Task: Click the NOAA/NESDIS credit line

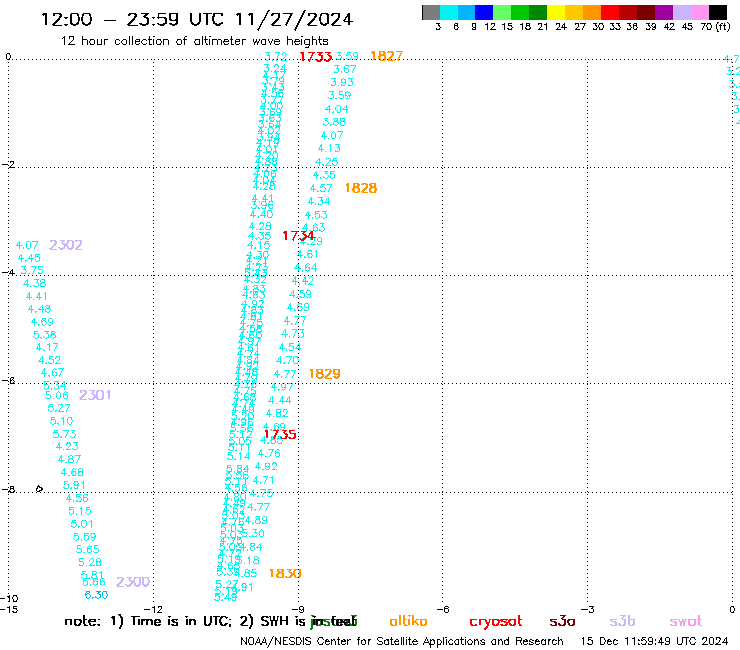Action: pos(402,641)
